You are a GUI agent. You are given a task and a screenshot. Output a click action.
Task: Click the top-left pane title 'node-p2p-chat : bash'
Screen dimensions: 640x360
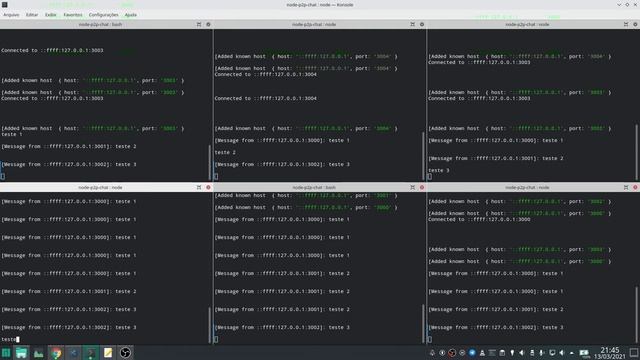point(100,24)
